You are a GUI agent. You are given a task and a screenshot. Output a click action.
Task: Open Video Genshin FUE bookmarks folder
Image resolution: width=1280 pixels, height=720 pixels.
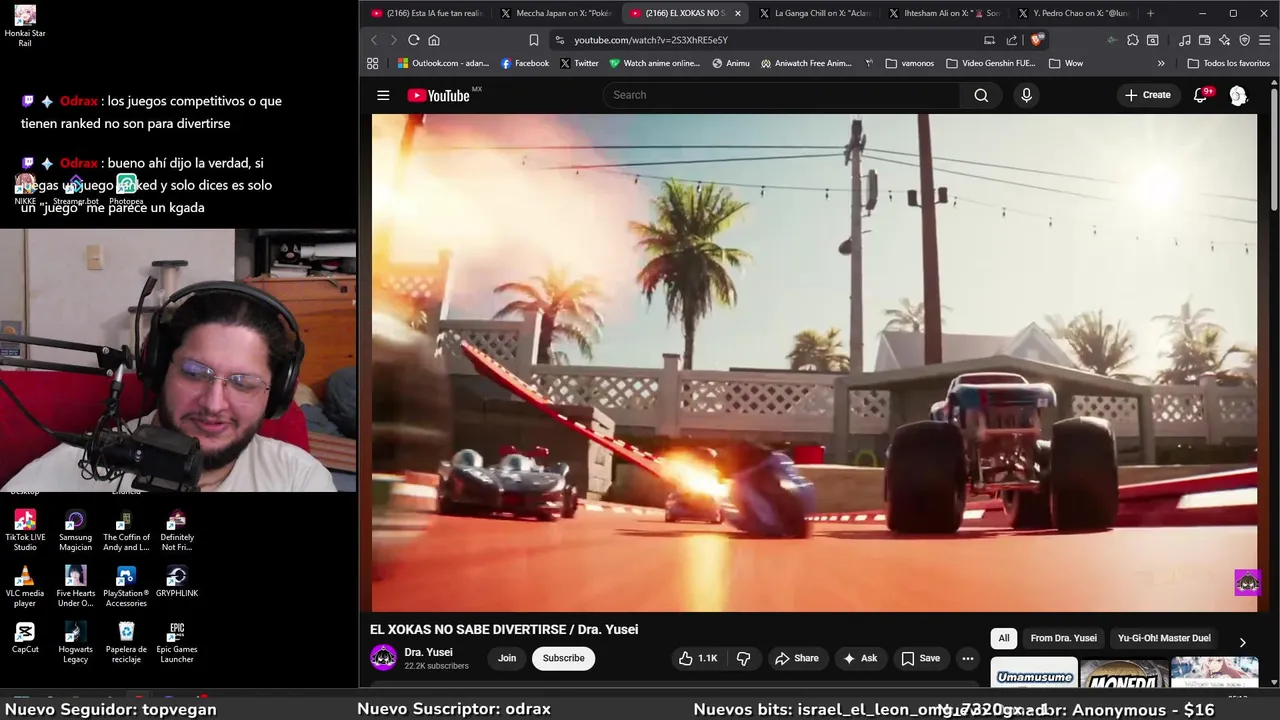pos(991,63)
